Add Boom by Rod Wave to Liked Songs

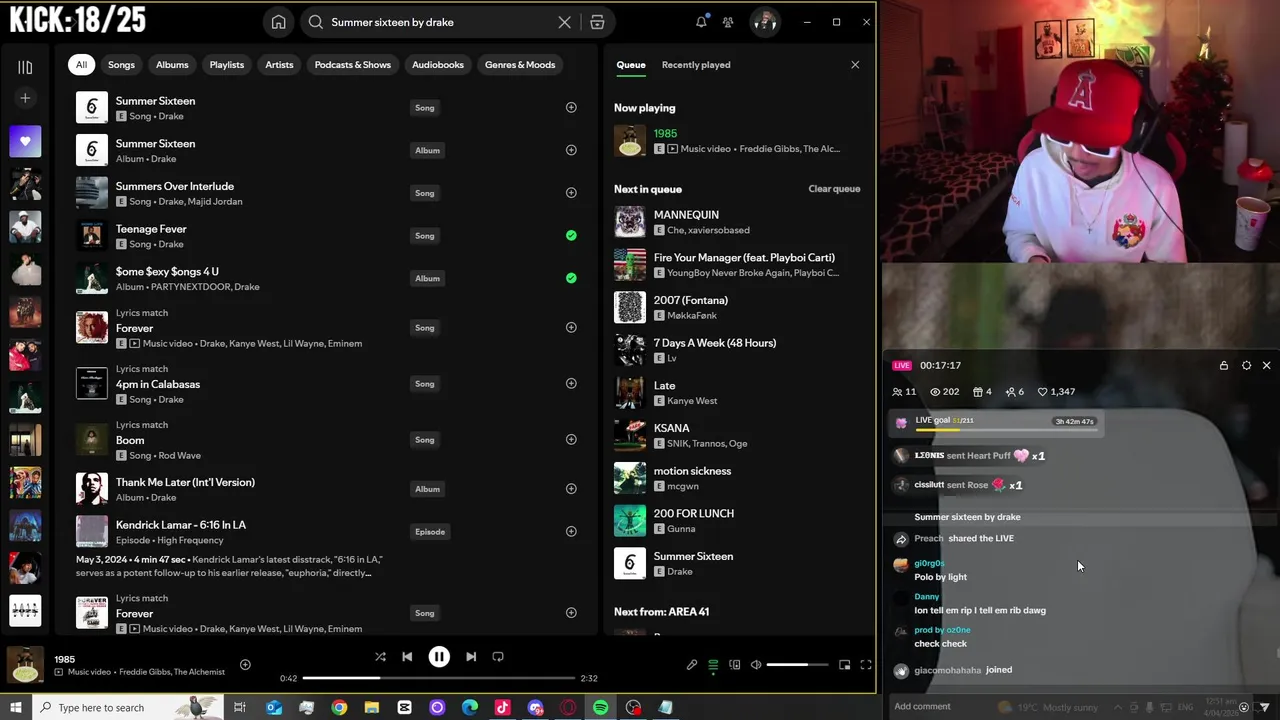pos(571,439)
